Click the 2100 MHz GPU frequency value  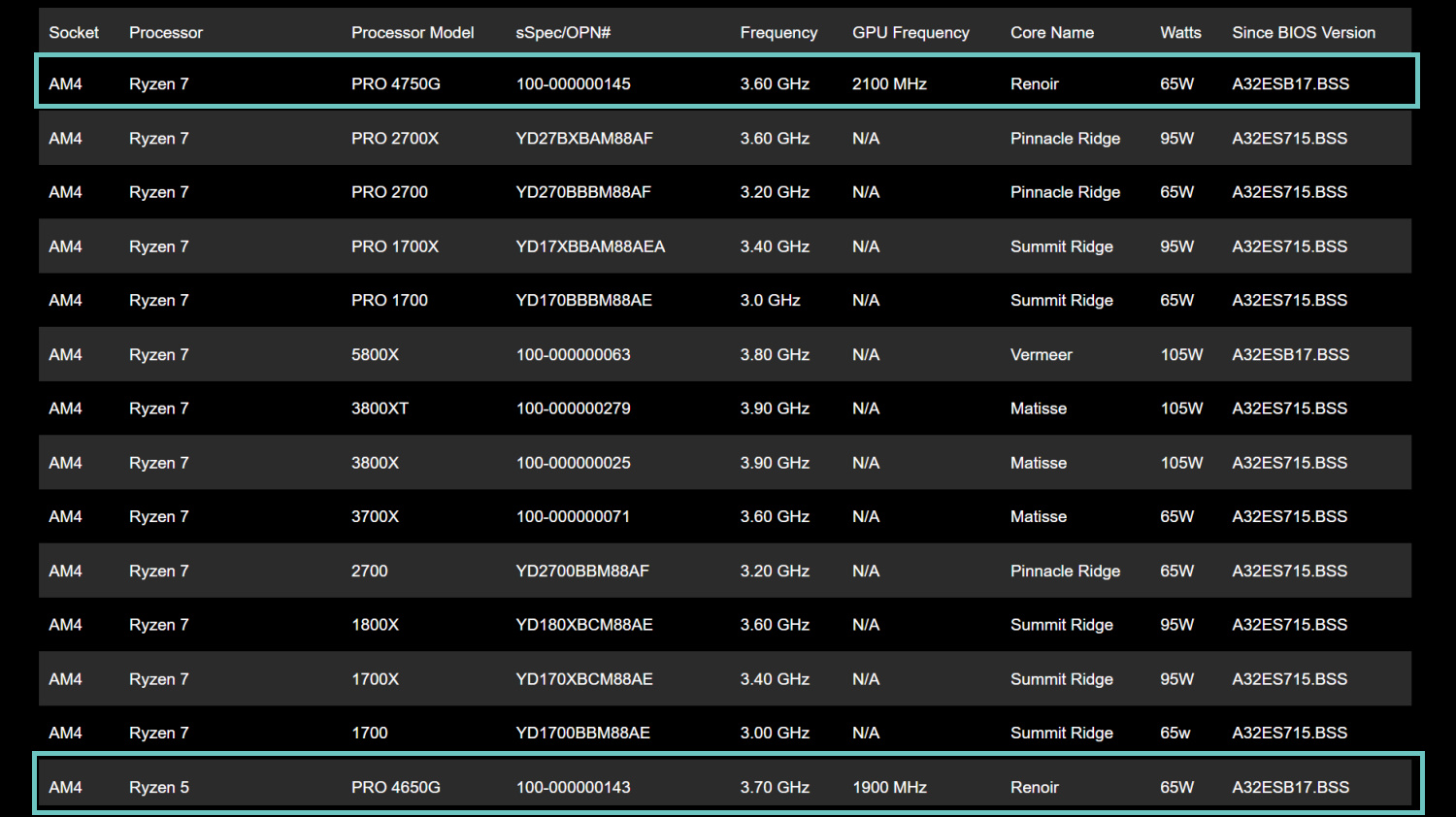tap(889, 83)
